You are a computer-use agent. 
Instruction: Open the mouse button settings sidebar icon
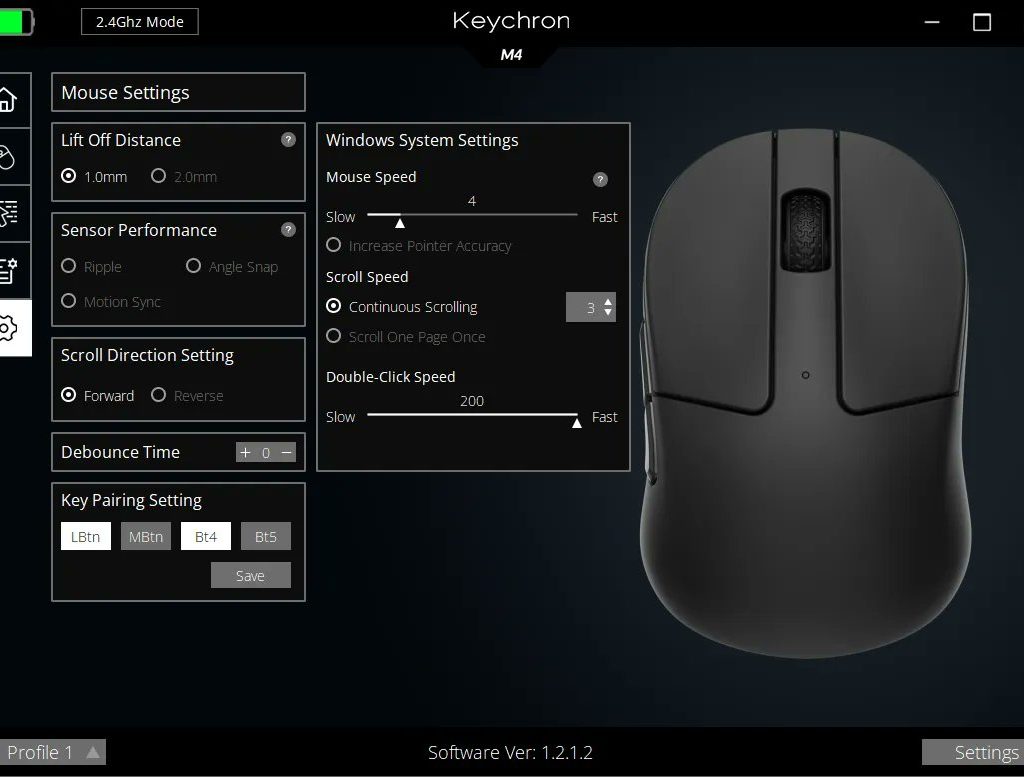pos(8,158)
